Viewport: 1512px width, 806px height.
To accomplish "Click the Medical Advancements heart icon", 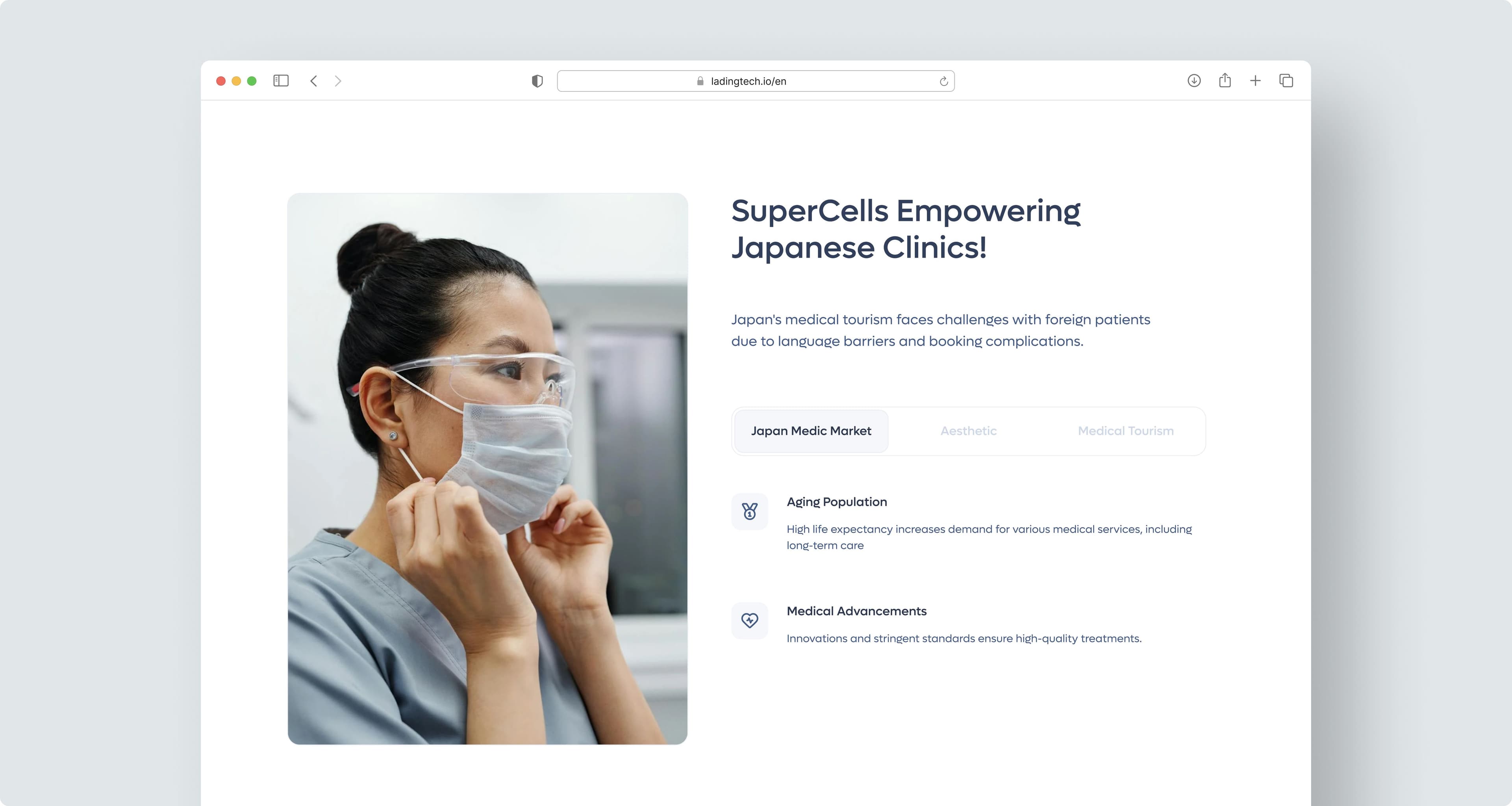I will (x=750, y=620).
